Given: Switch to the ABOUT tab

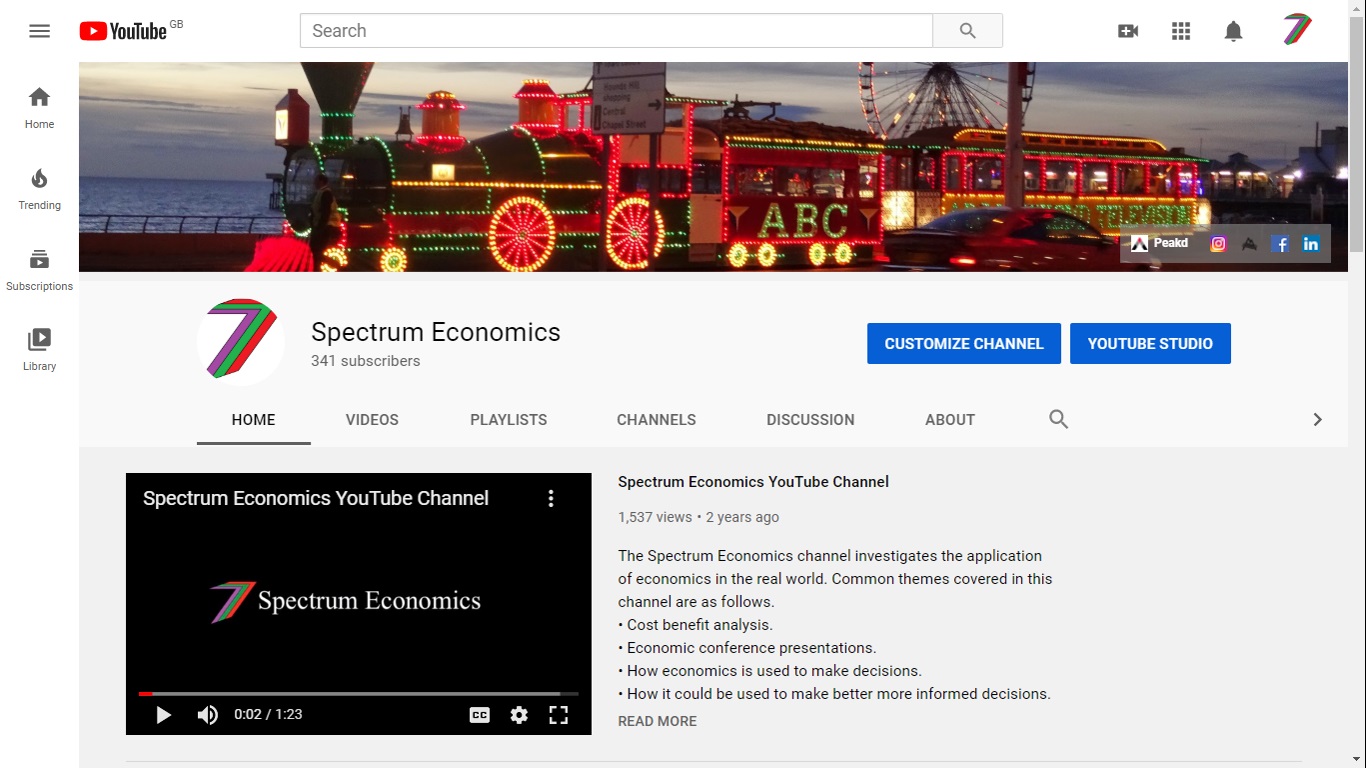Looking at the screenshot, I should pyautogui.click(x=950, y=420).
